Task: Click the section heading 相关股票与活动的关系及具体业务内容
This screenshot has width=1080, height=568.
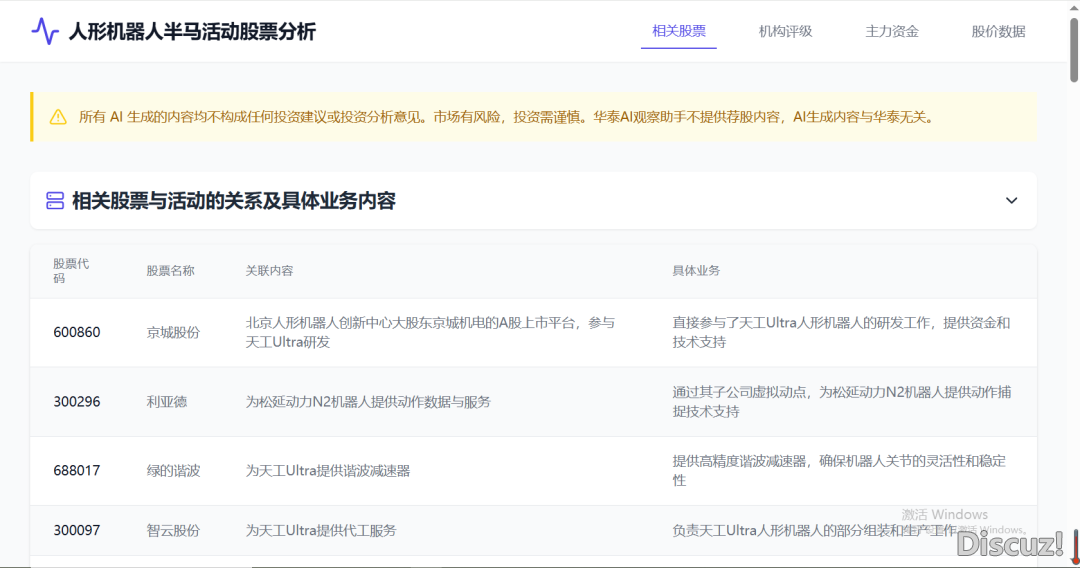Action: coord(233,201)
